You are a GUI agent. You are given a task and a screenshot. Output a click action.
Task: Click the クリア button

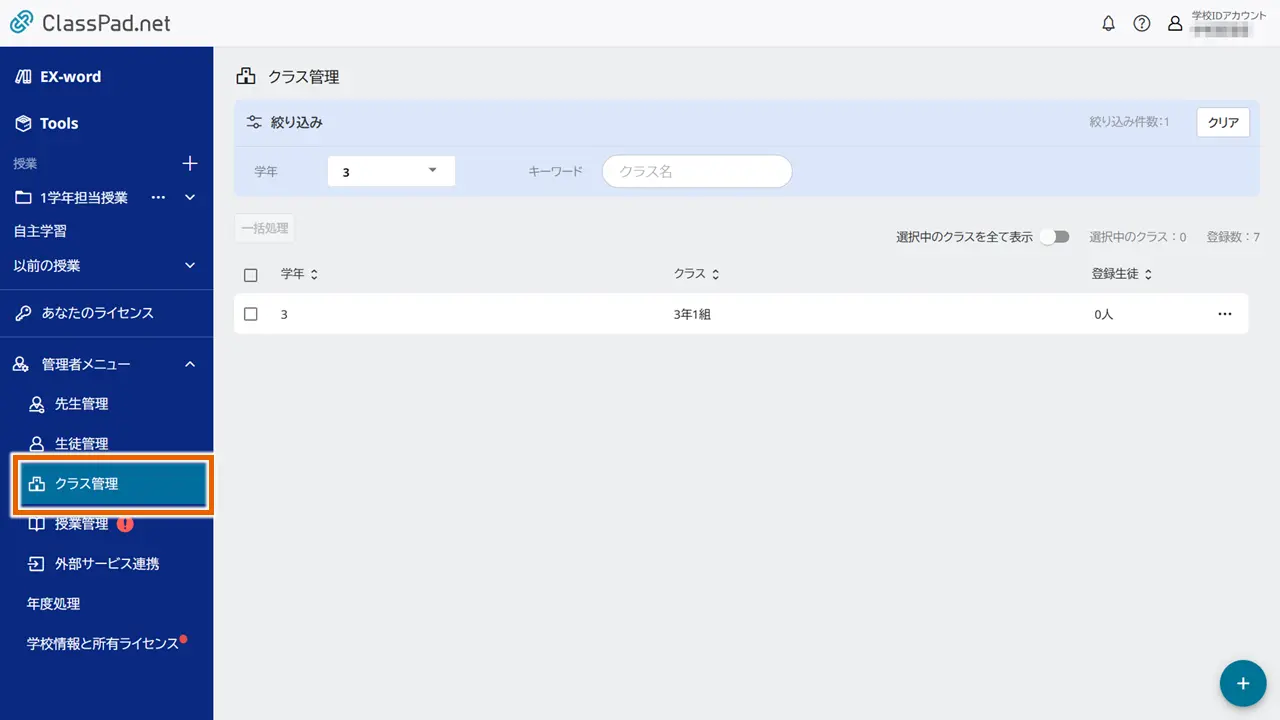(x=1223, y=123)
